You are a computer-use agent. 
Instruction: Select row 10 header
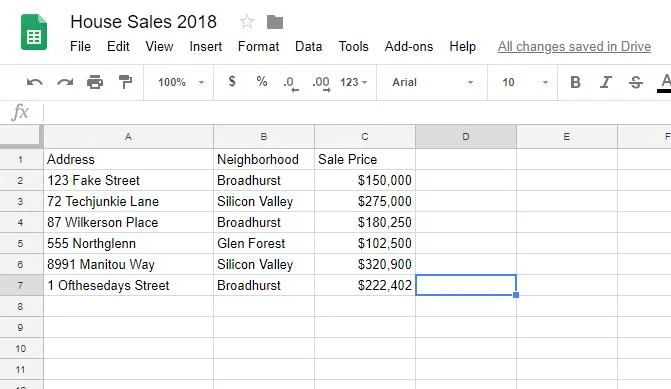click(x=21, y=348)
